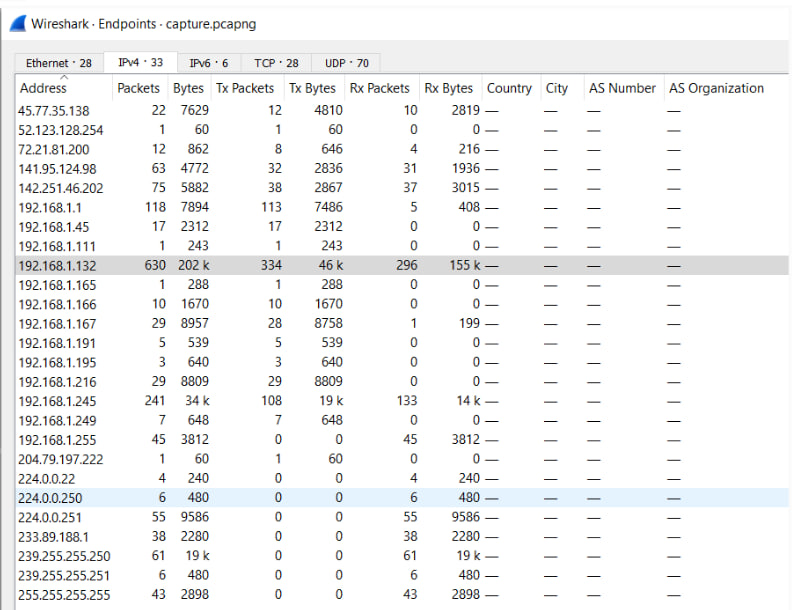The height and width of the screenshot is (610, 799).
Task: Select the row for 192.168.1.249
Action: [x=402, y=420]
